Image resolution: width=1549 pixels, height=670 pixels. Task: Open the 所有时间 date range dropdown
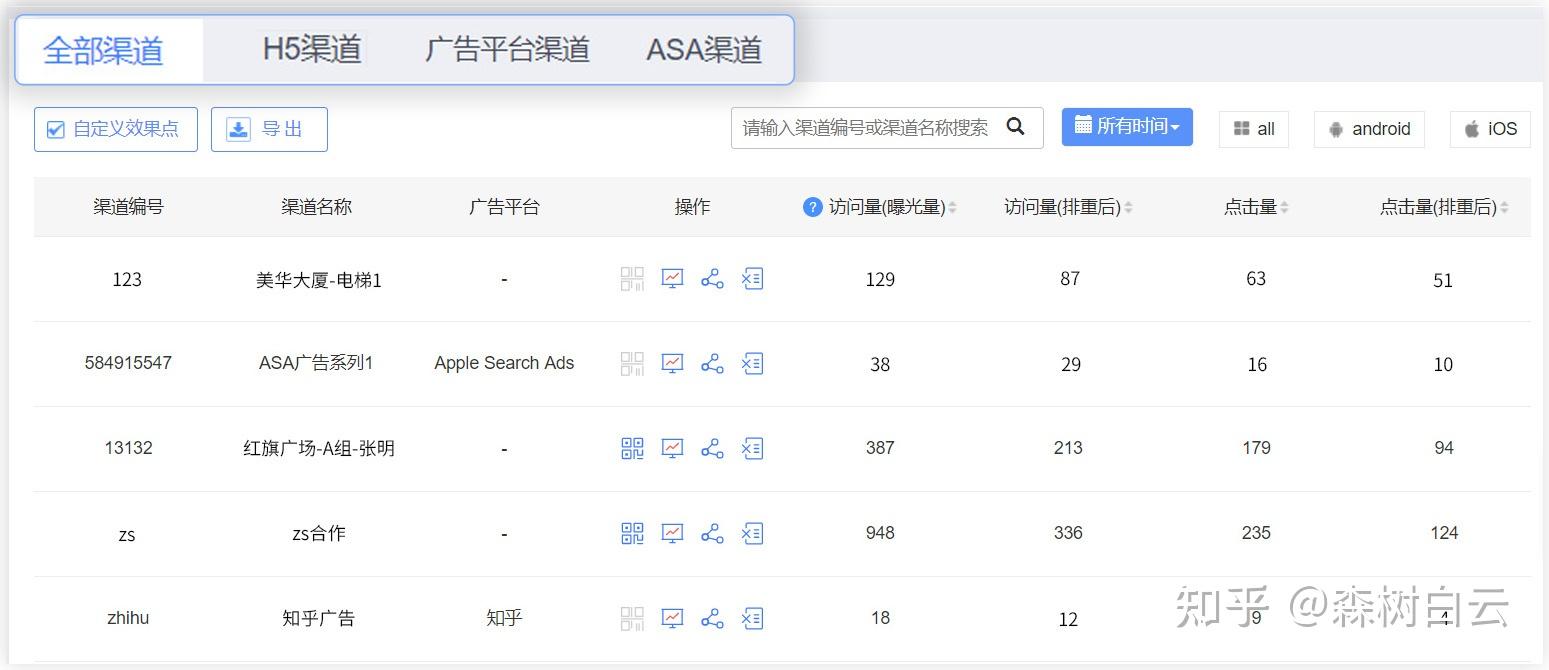point(1127,127)
